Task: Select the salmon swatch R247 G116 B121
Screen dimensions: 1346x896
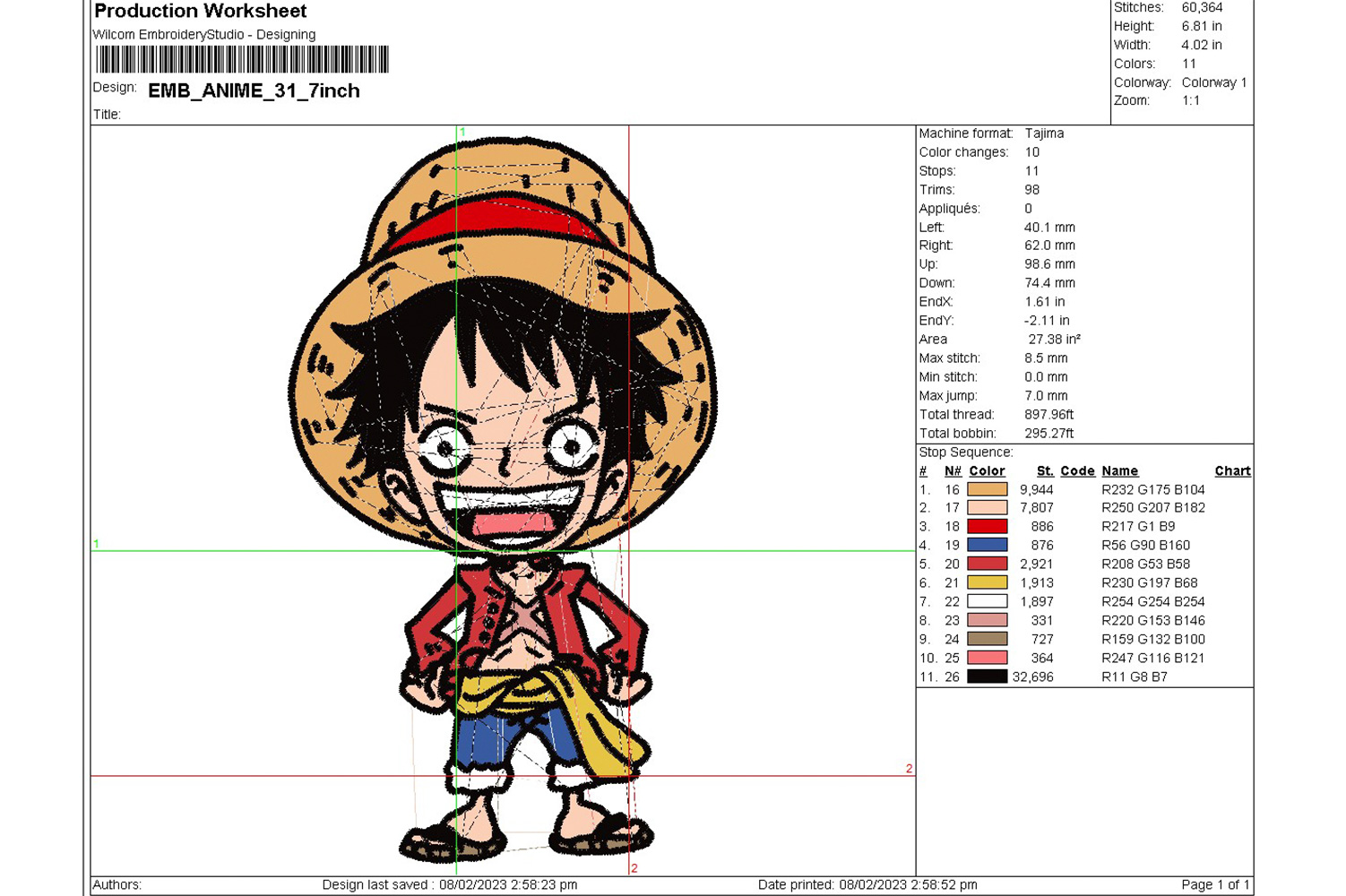Action: click(988, 658)
